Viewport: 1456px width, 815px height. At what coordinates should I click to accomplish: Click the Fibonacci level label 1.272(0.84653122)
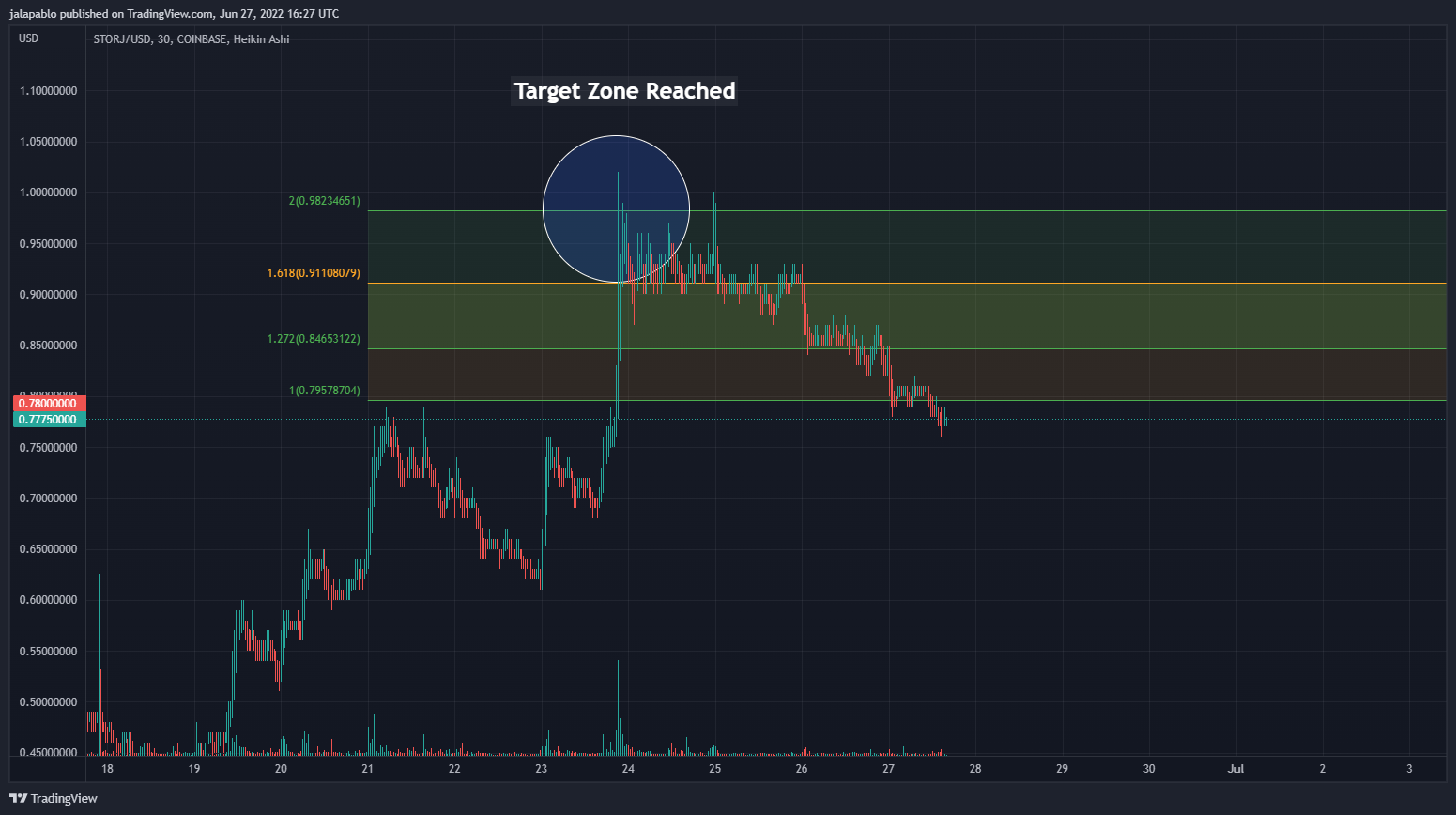314,339
